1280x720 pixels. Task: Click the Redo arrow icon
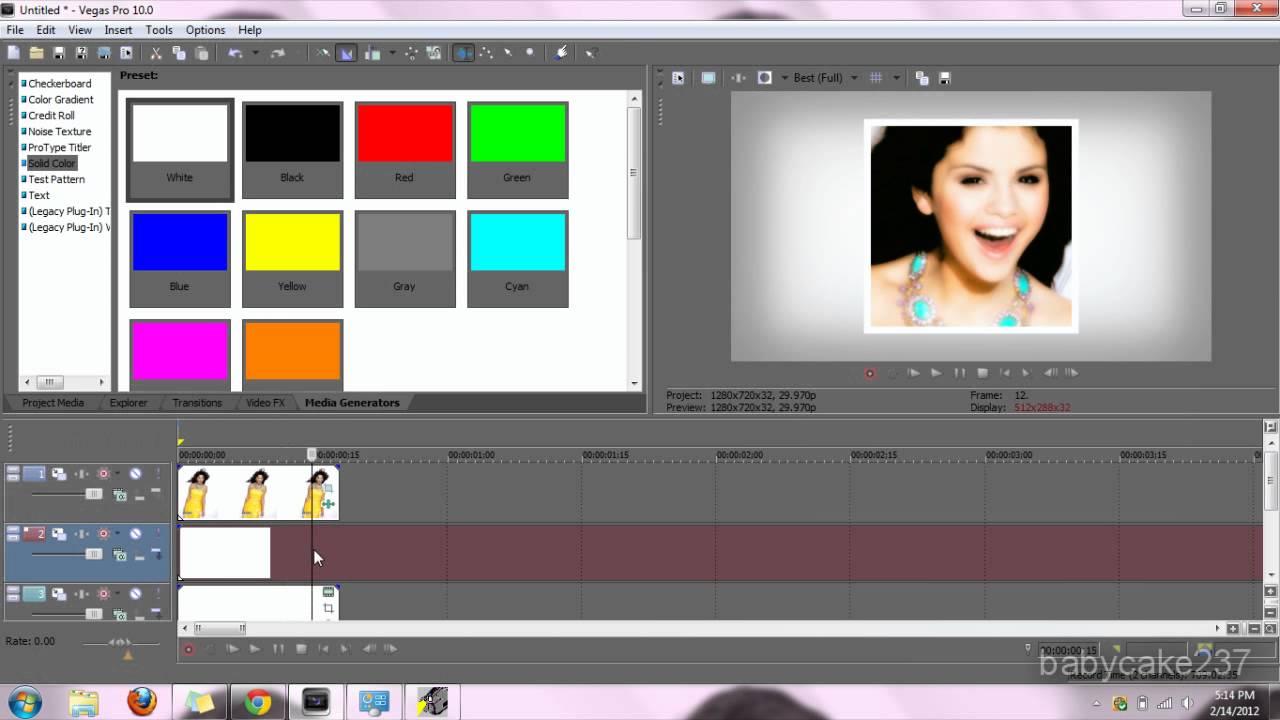point(278,53)
